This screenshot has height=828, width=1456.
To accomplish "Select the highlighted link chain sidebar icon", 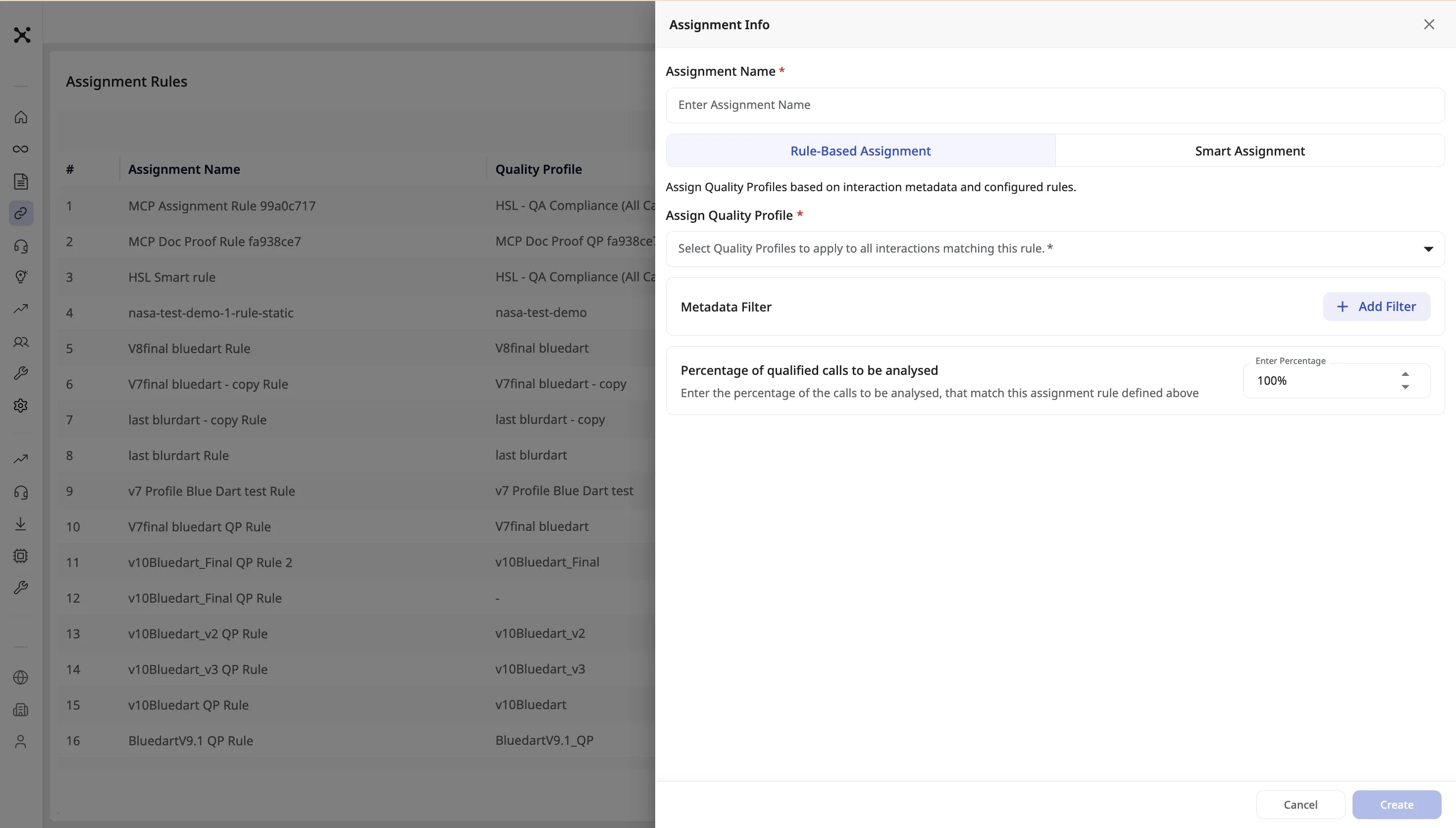I will tap(21, 213).
